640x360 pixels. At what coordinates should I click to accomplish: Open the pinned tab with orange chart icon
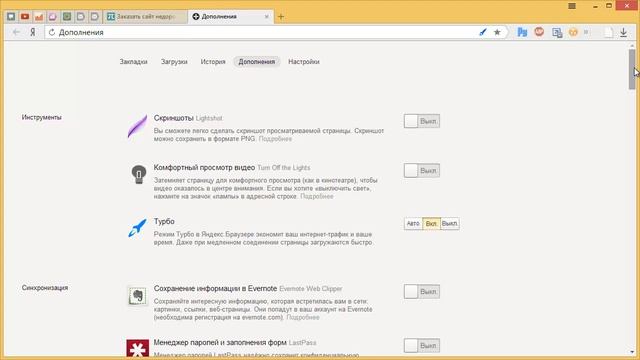point(39,17)
